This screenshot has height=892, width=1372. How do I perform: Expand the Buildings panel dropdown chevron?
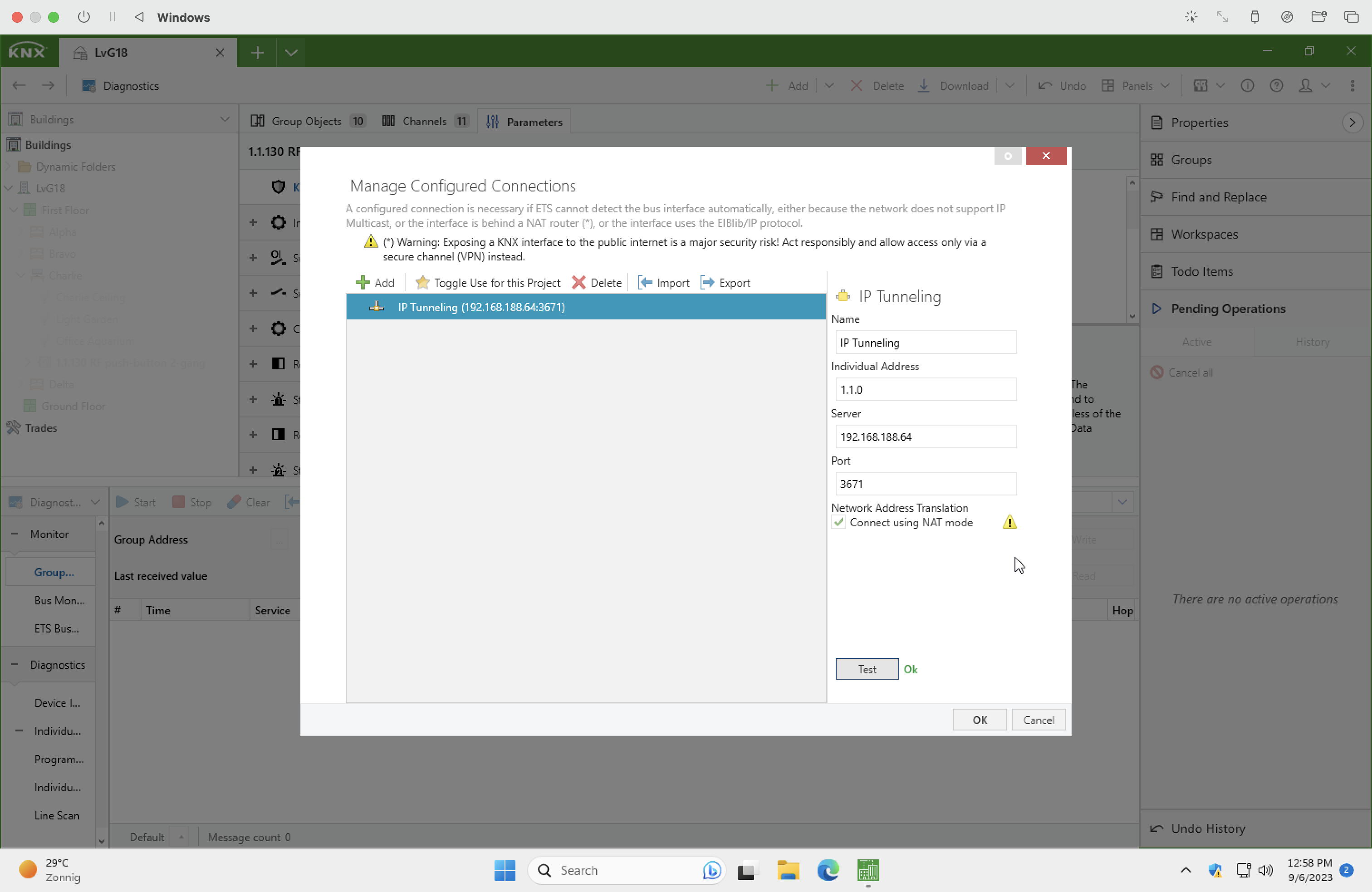click(x=225, y=119)
